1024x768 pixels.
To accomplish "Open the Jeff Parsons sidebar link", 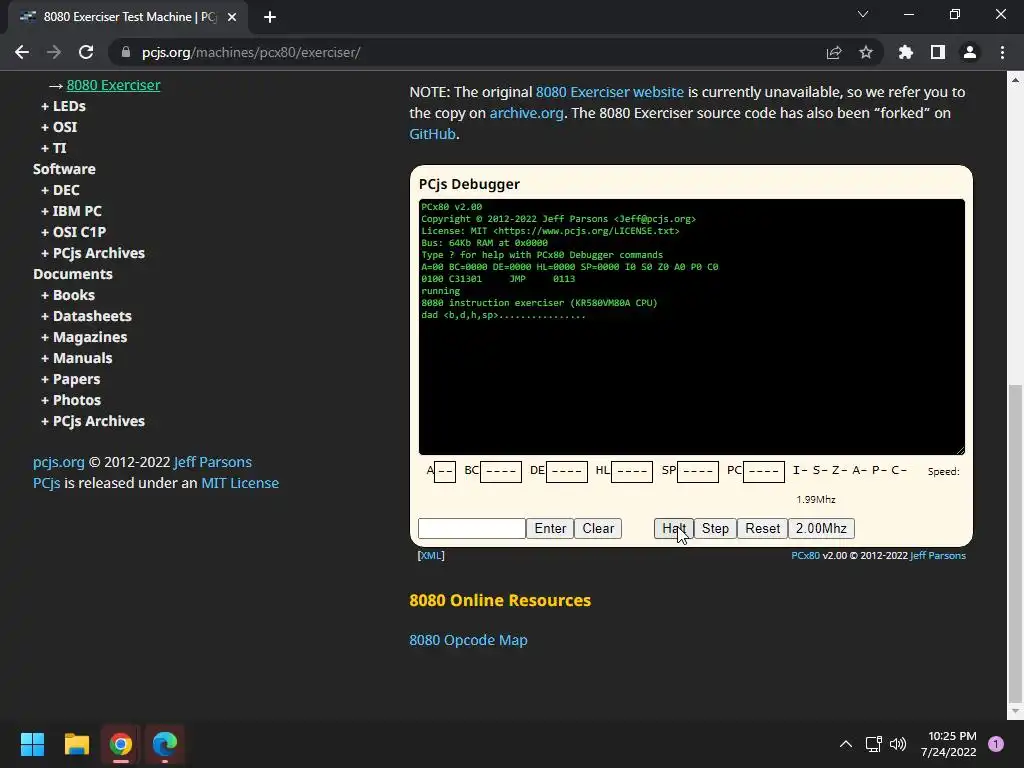I will 213,462.
